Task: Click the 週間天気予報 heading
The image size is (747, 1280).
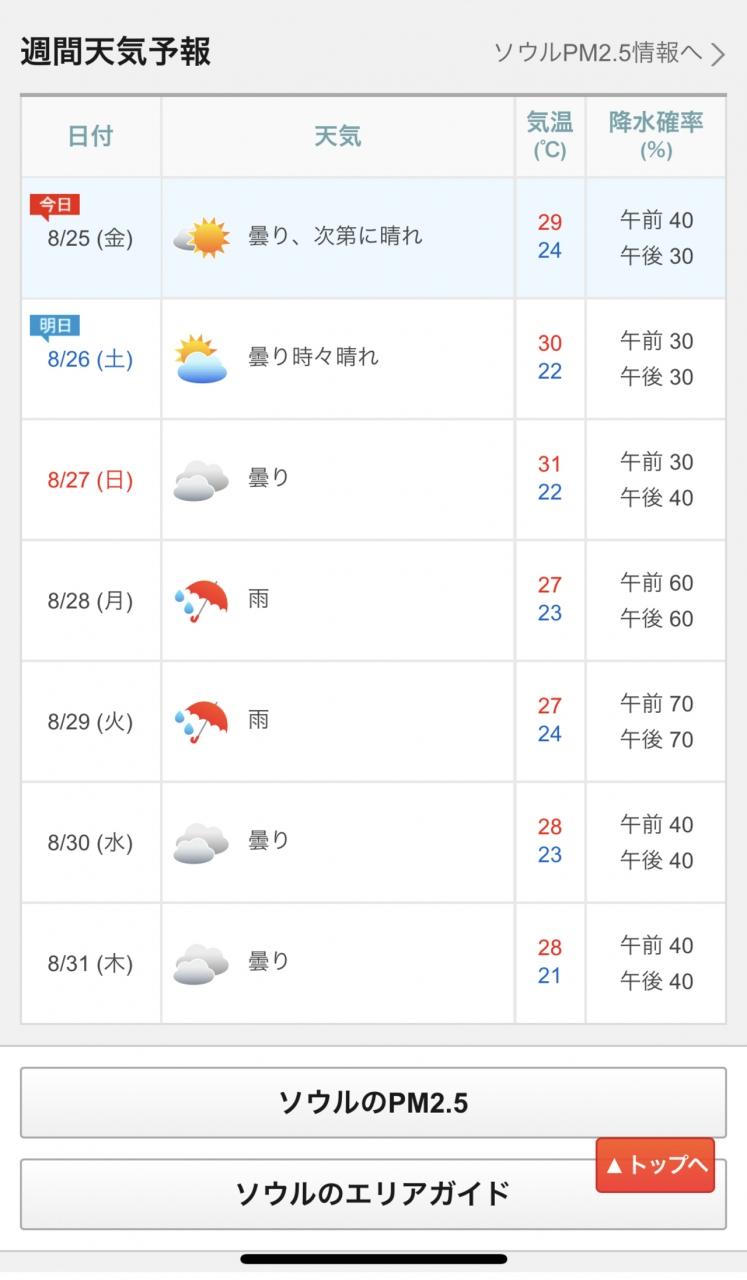Action: pyautogui.click(x=115, y=51)
